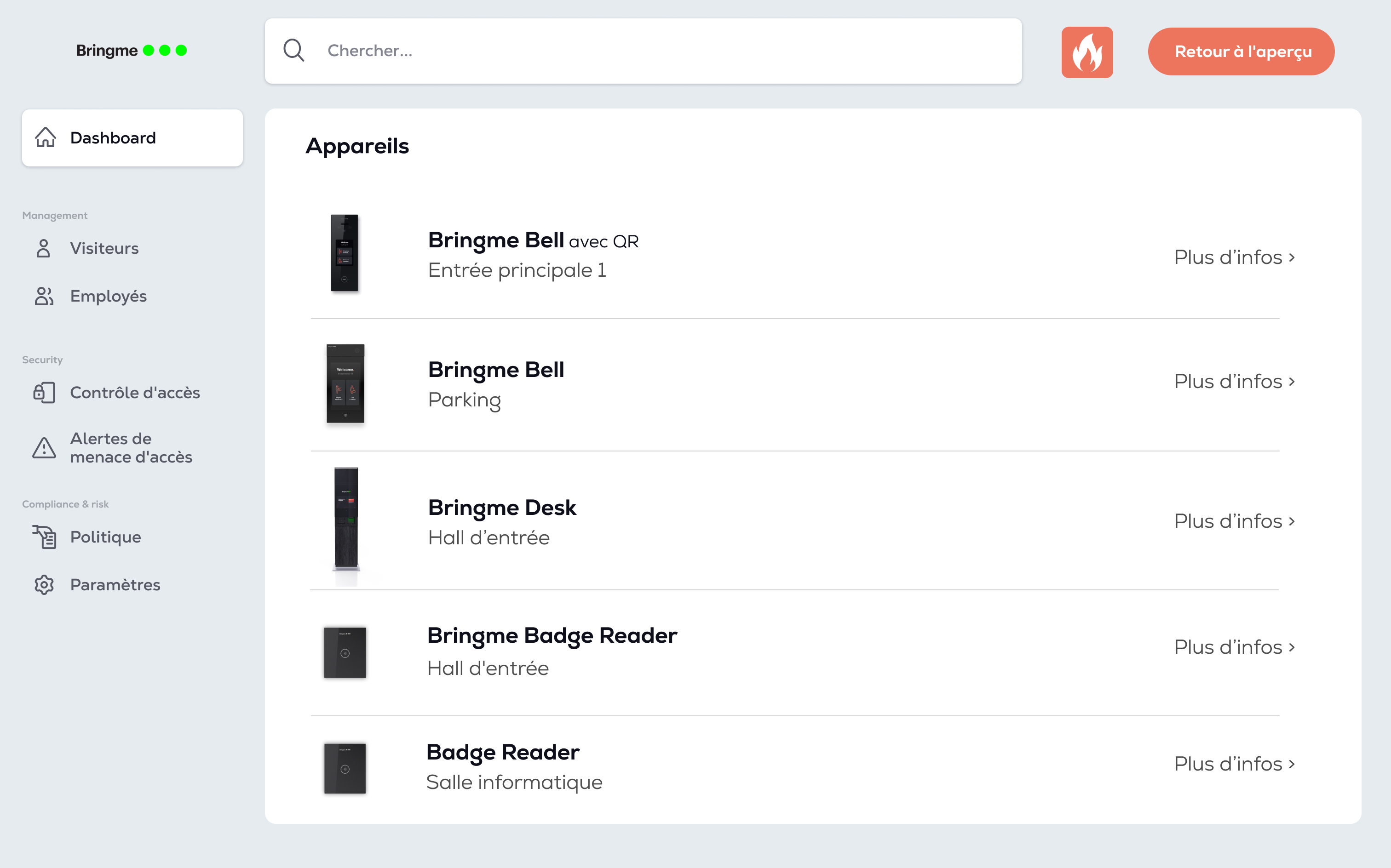The height and width of the screenshot is (868, 1391).
Task: Click the Bringme Bell avec QR device image
Action: tap(345, 253)
